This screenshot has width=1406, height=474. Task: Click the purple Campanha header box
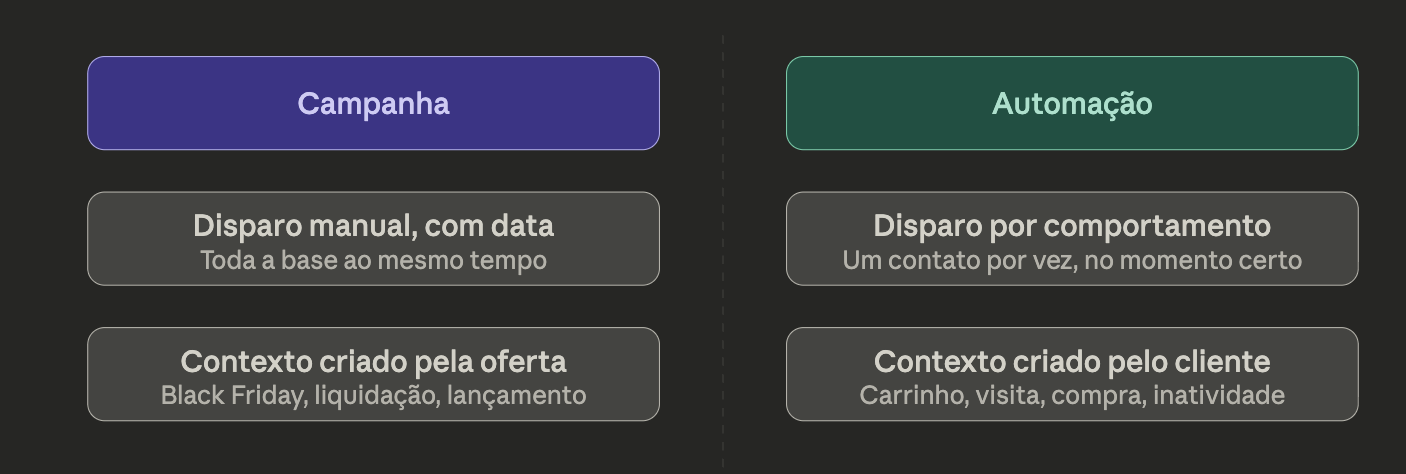click(373, 103)
